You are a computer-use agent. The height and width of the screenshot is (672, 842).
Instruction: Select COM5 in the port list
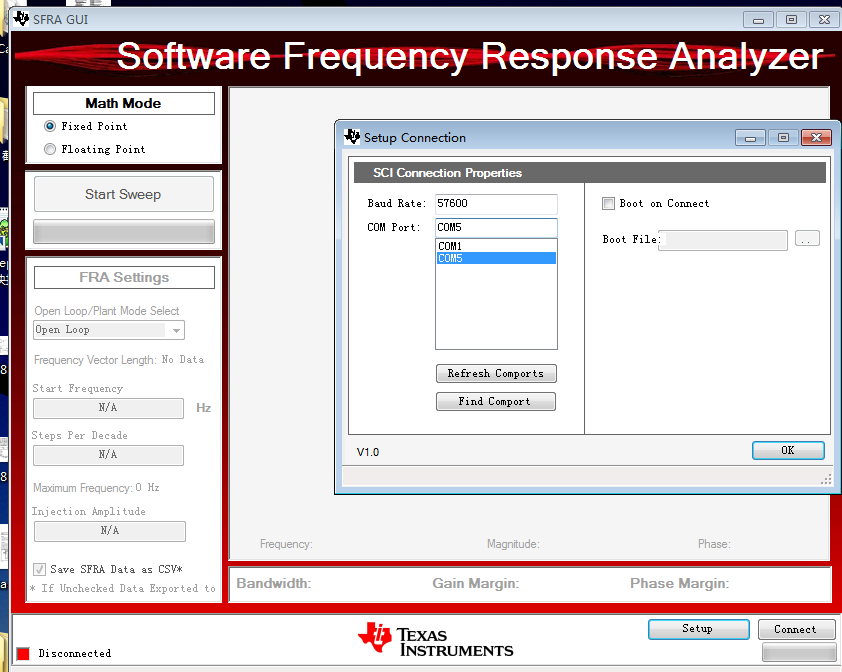[496, 258]
